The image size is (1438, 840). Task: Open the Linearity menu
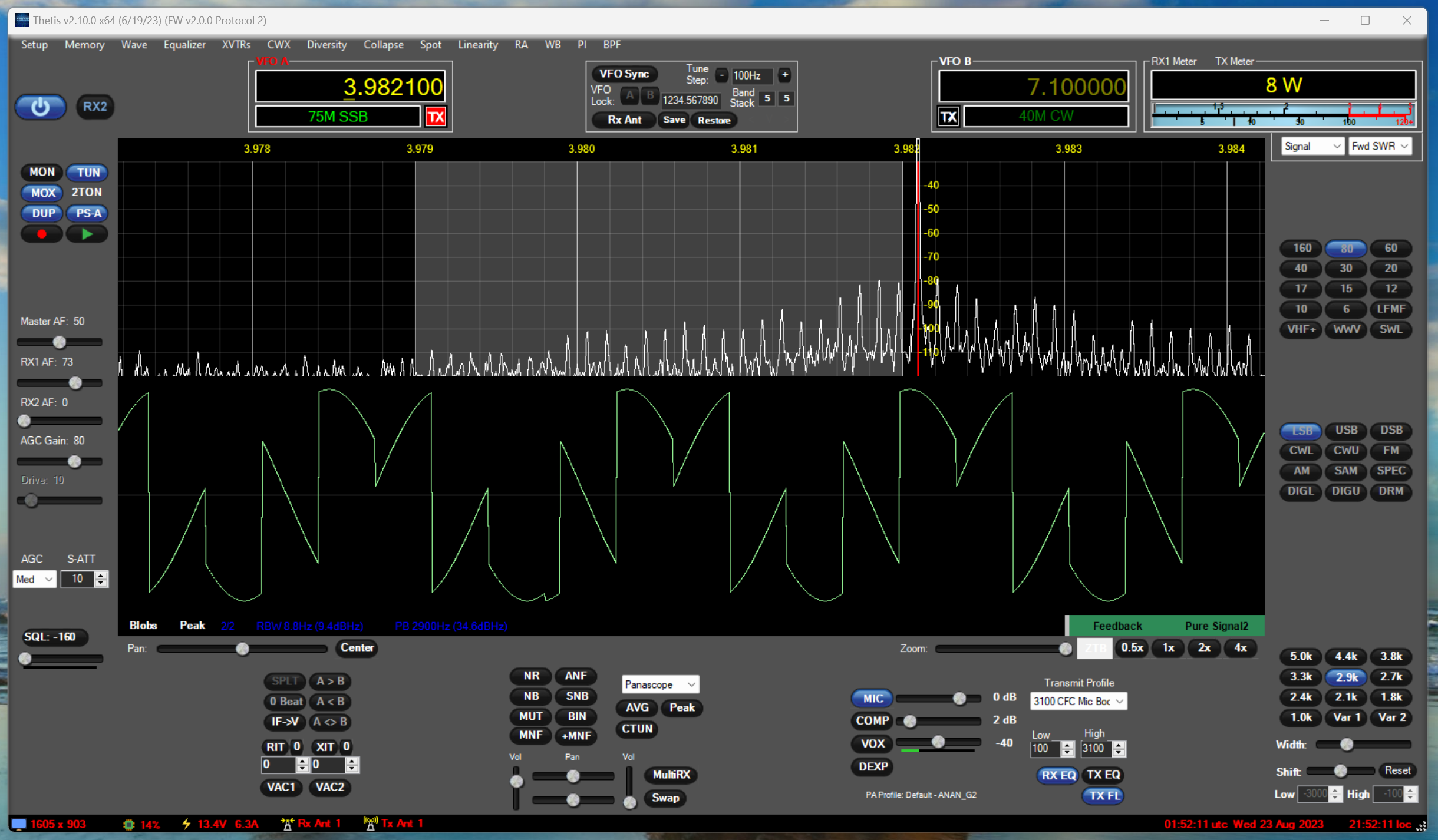point(478,45)
